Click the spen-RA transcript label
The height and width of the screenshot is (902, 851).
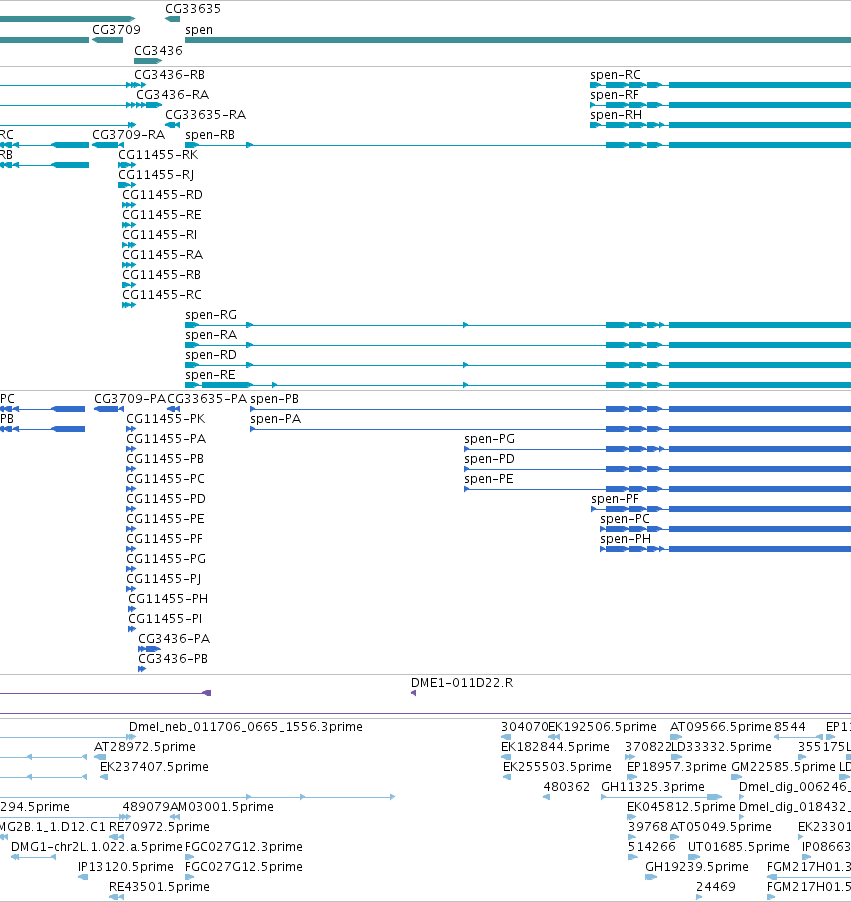tap(211, 335)
